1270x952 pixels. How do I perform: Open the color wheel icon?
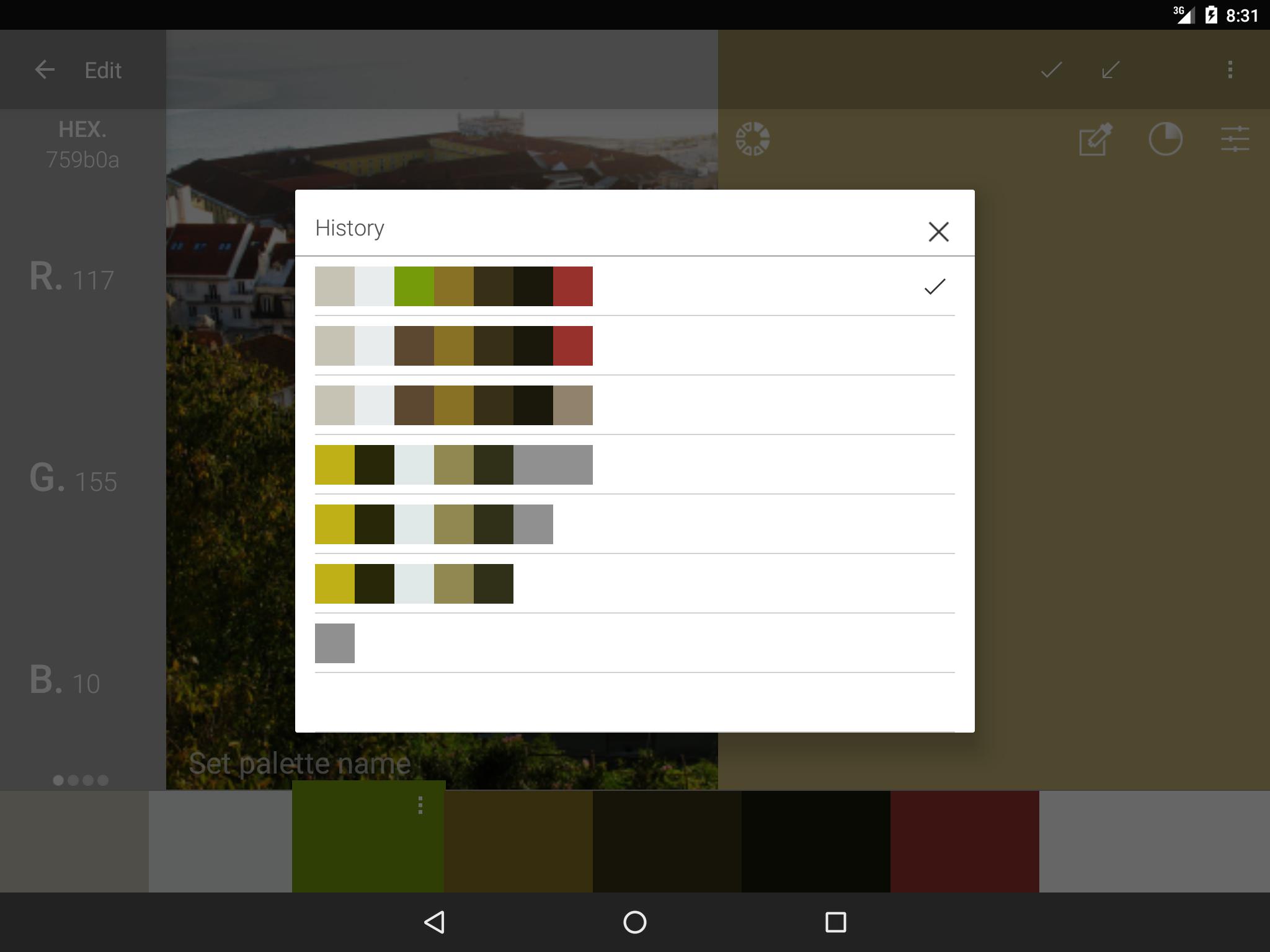(752, 139)
